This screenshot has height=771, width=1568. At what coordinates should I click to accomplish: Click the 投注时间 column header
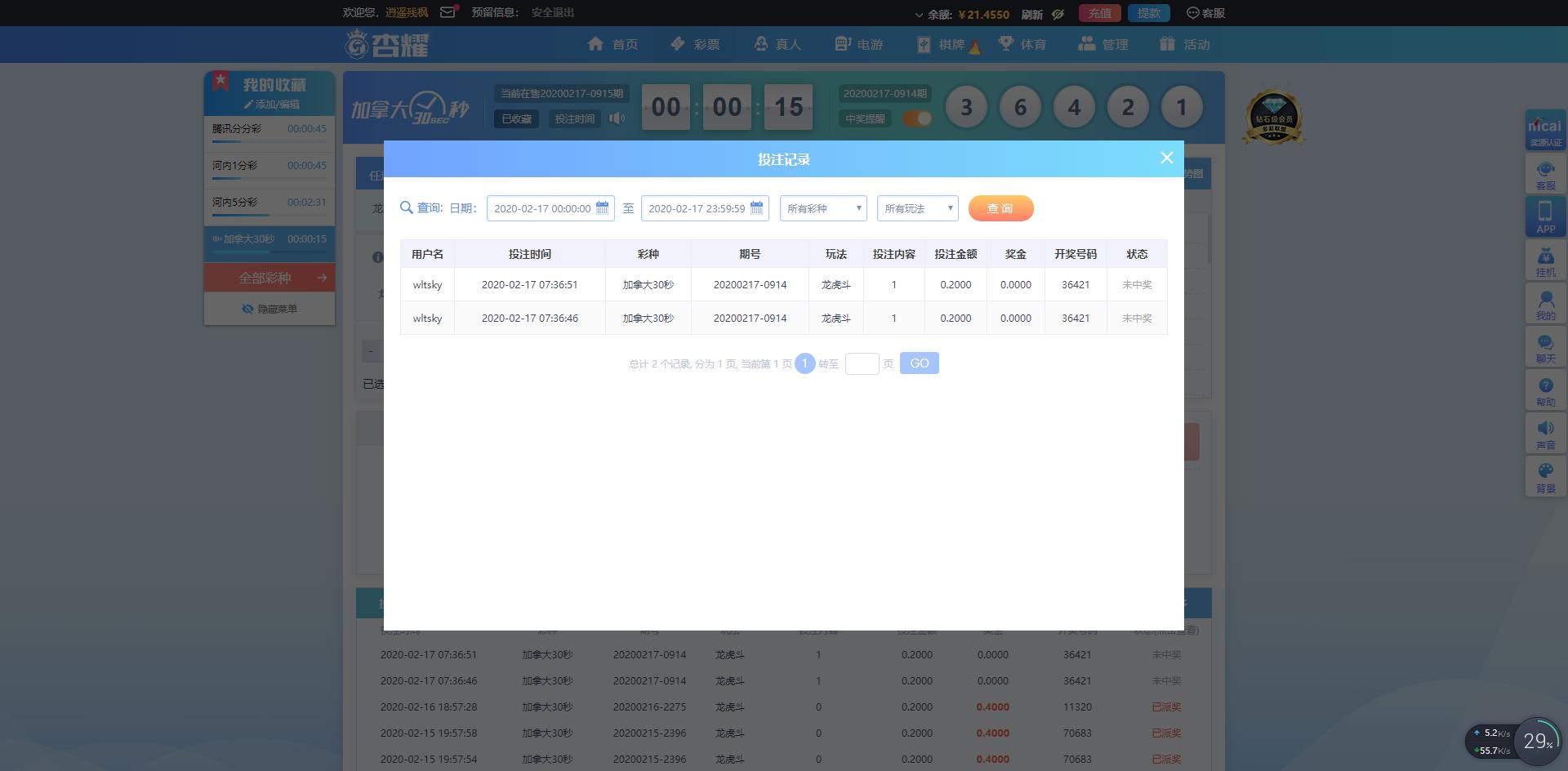530,254
